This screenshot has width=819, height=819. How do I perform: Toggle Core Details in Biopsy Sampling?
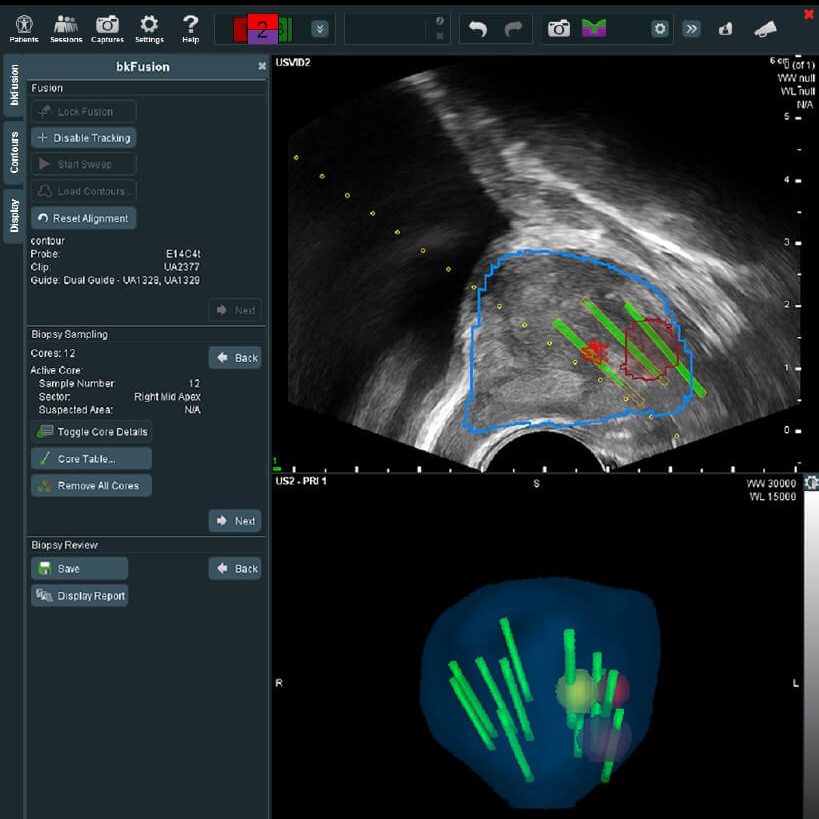92,432
